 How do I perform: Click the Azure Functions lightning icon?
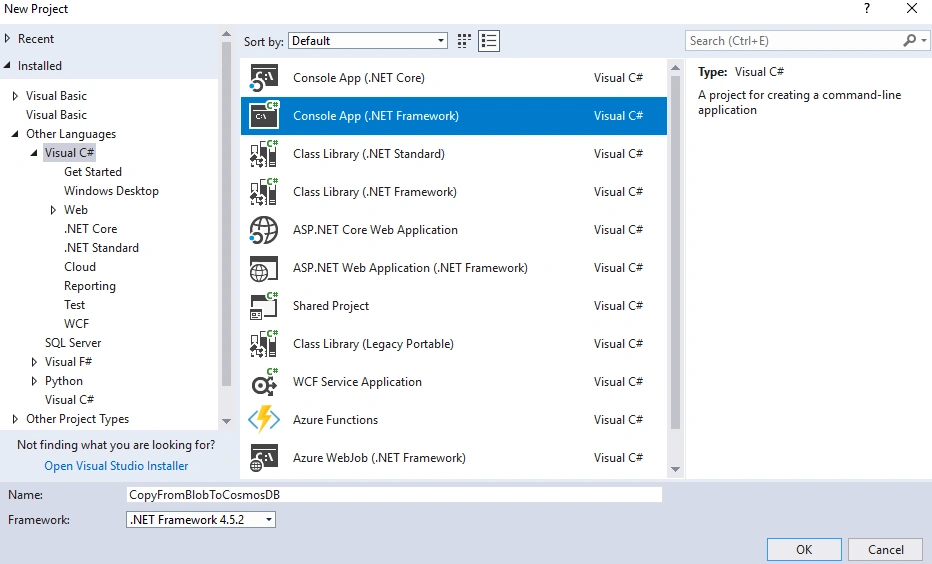click(x=263, y=420)
